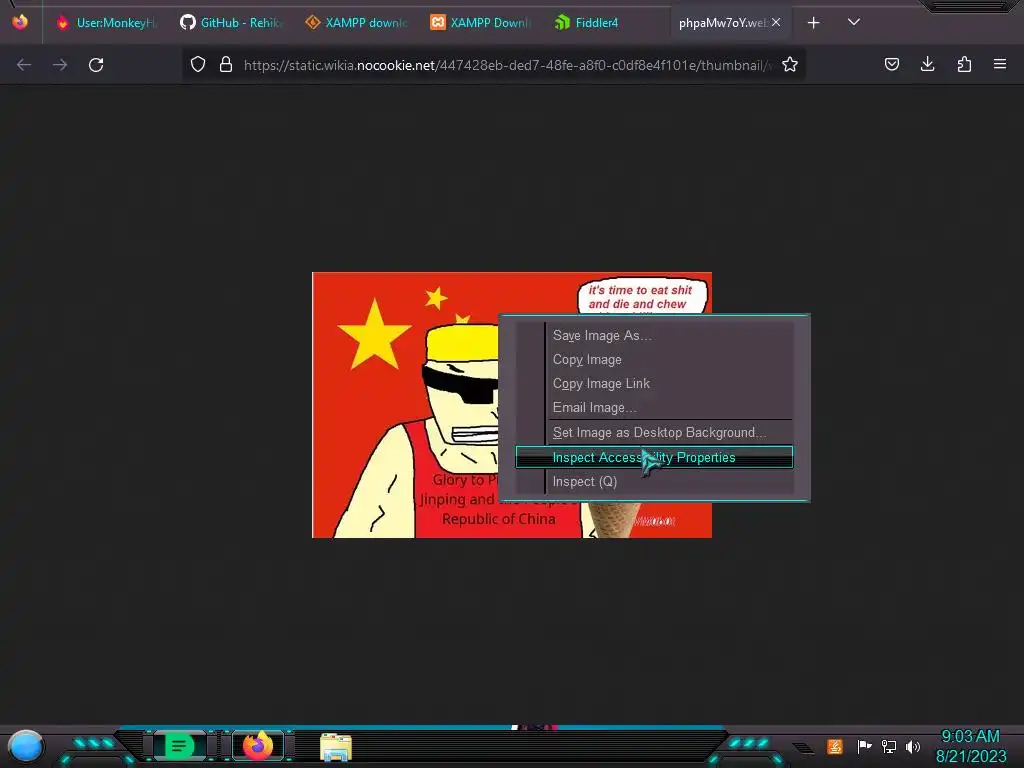1024x768 pixels.
Task: Select Inspect Accessibility Properties
Action: coord(654,457)
